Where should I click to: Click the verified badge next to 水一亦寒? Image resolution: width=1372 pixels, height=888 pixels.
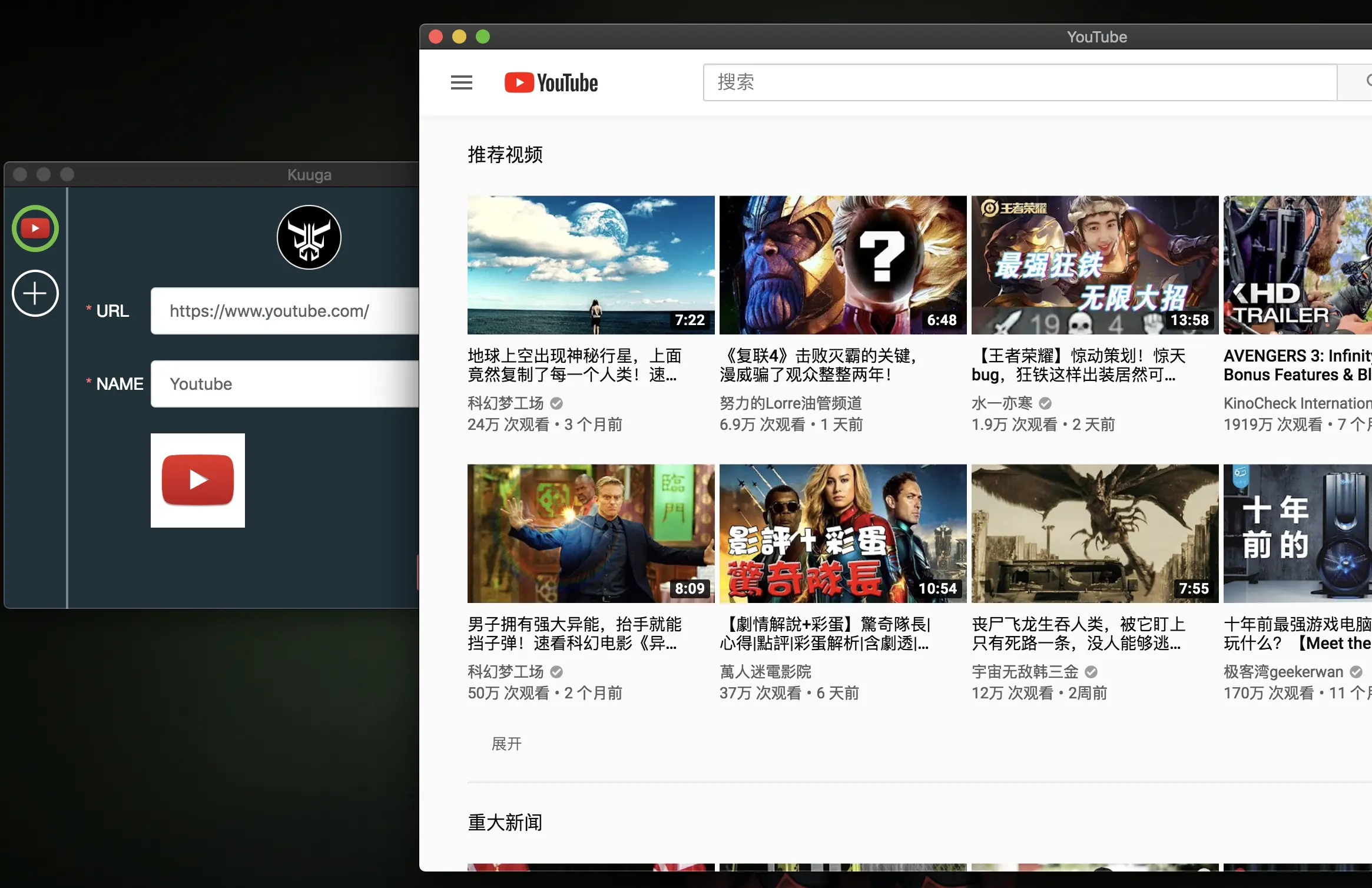click(1045, 403)
